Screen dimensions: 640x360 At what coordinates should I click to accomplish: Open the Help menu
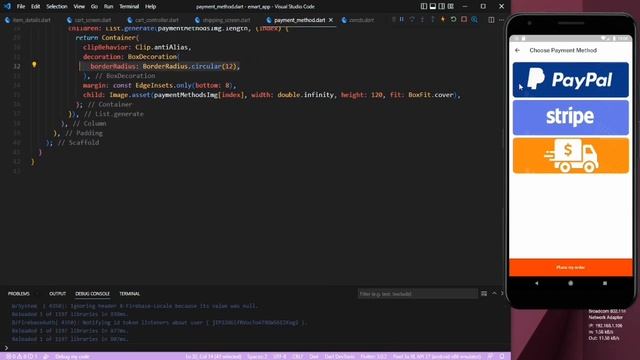[x=151, y=7]
